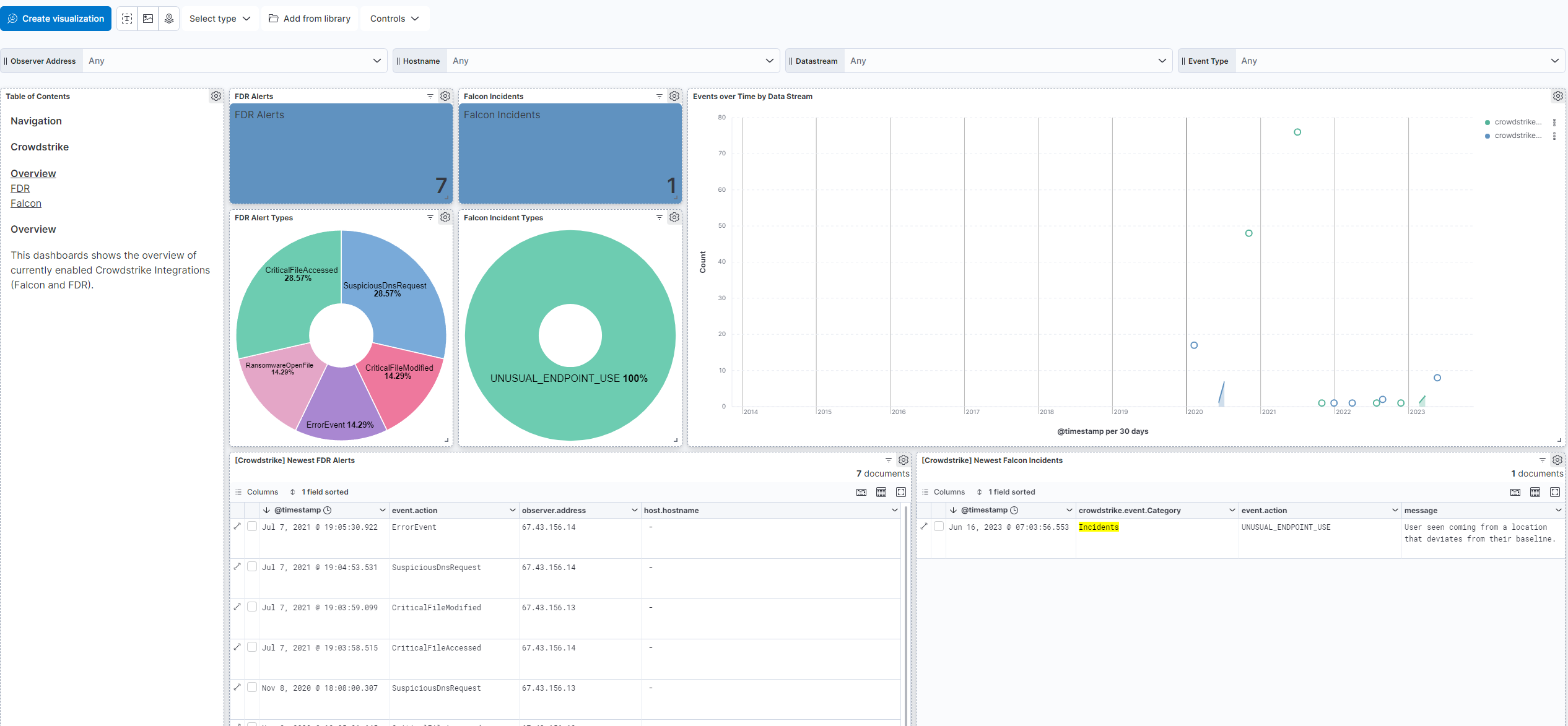Tick the Falcon incident row checkbox
Viewport: 1568px width, 726px height.
(939, 526)
